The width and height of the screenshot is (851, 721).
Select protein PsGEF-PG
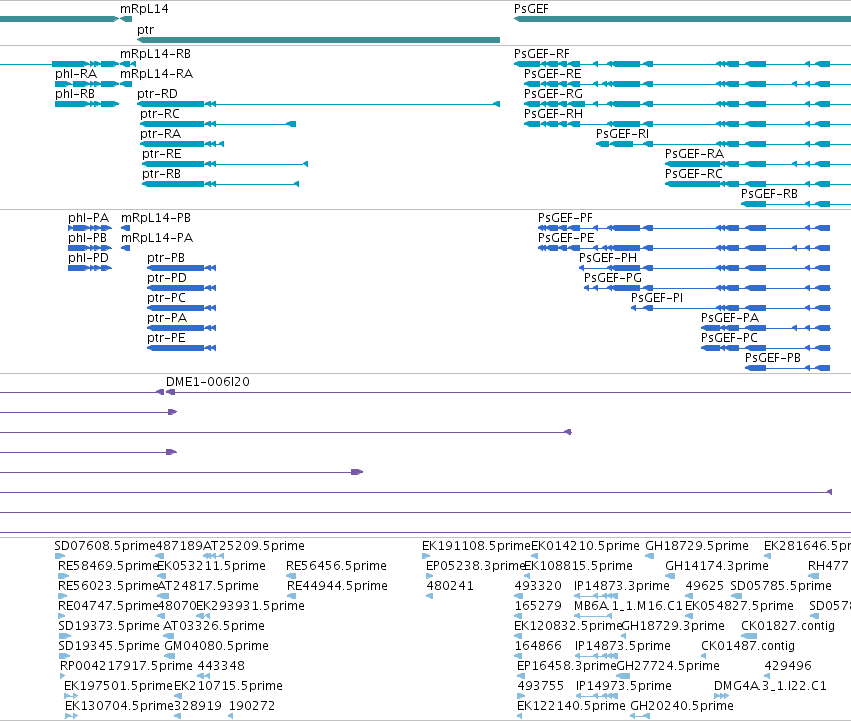pos(707,288)
